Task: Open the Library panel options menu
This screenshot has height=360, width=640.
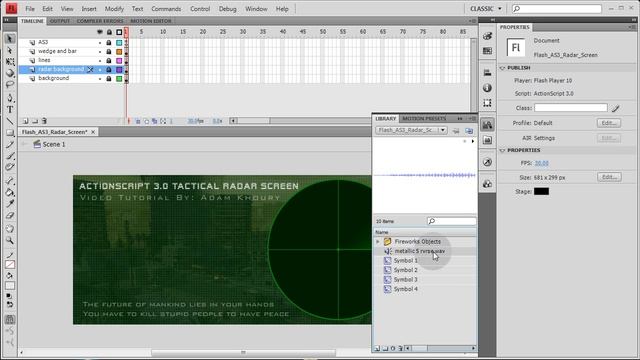Action: point(472,119)
